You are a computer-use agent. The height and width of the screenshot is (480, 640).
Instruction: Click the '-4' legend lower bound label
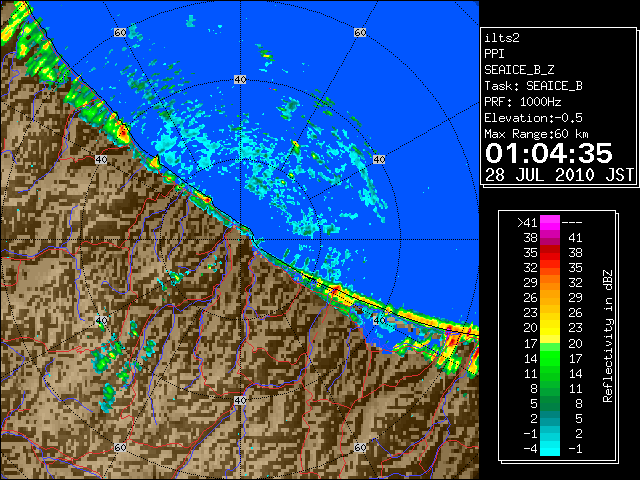coord(530,448)
